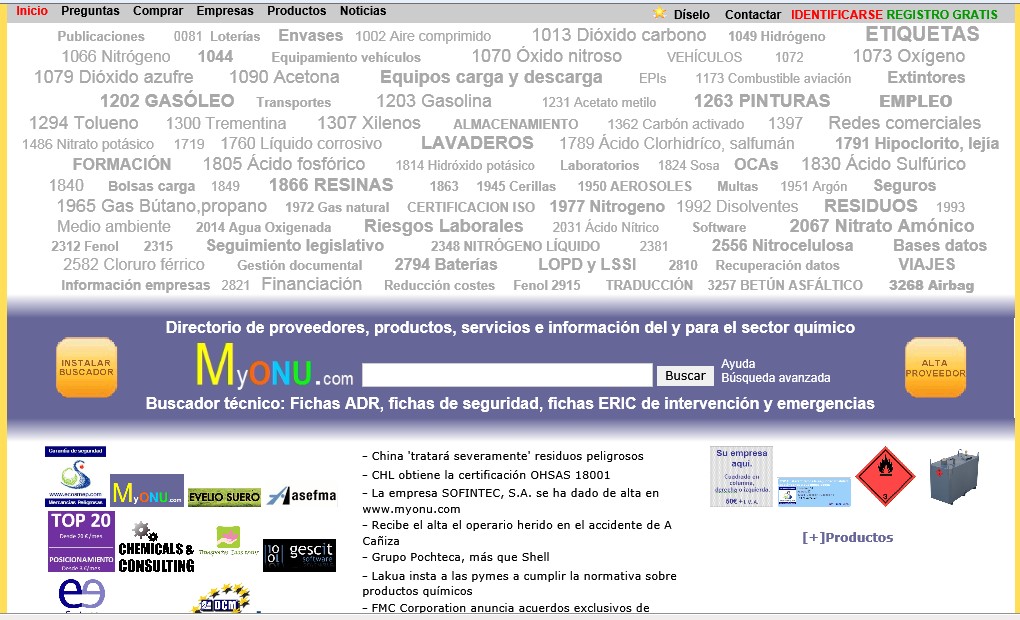Focus the MyONU search text field
This screenshot has height=620, width=1020.
507,376
